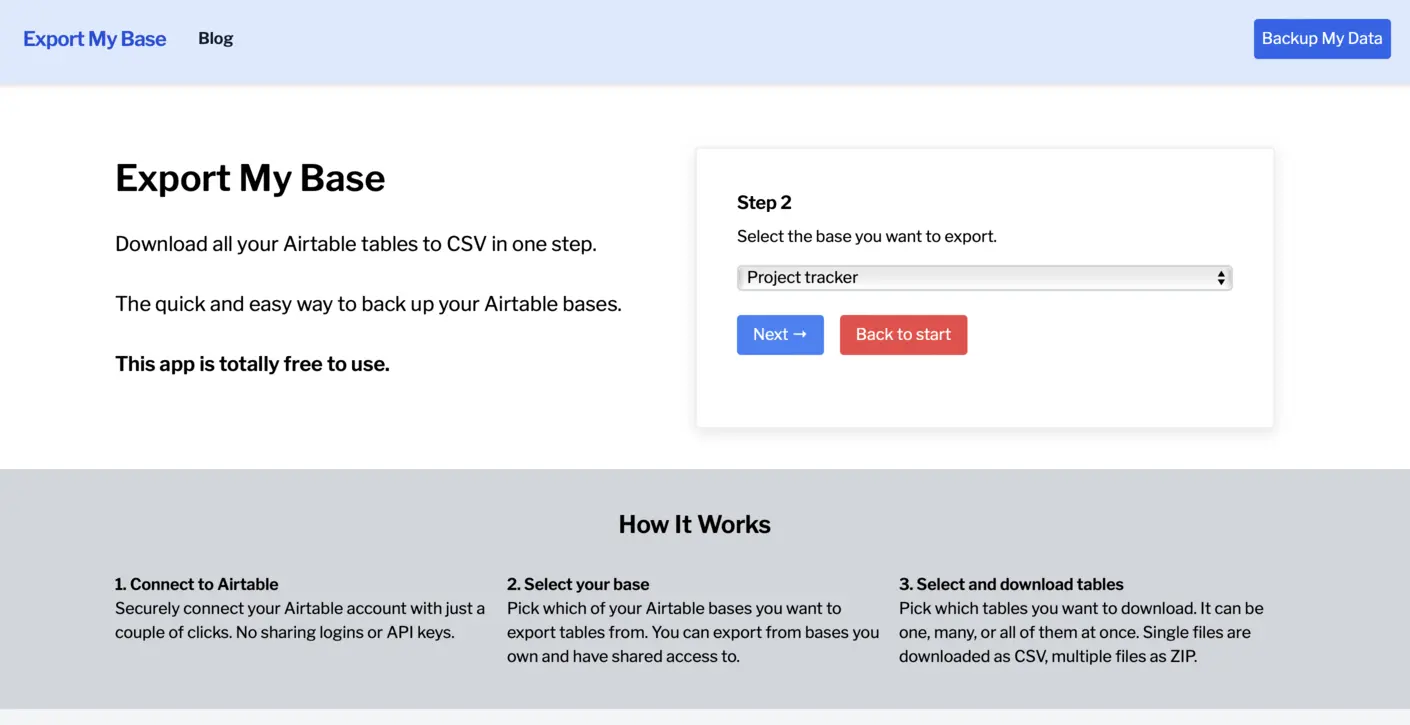Image resolution: width=1410 pixels, height=725 pixels.
Task: Click '3. Select and download tables' heading
Action: (1011, 584)
